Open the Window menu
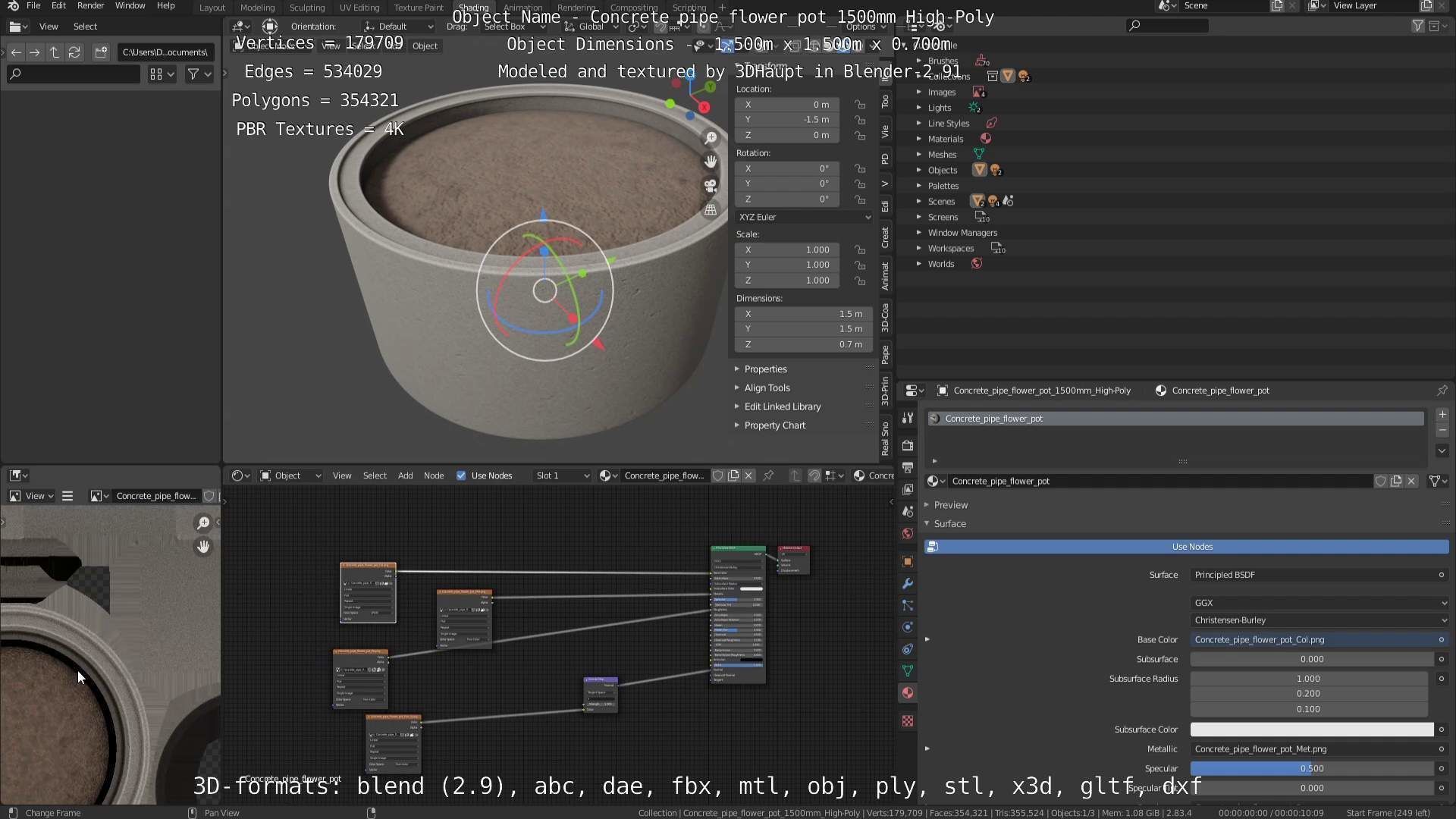Image resolution: width=1456 pixels, height=819 pixels. tap(130, 6)
